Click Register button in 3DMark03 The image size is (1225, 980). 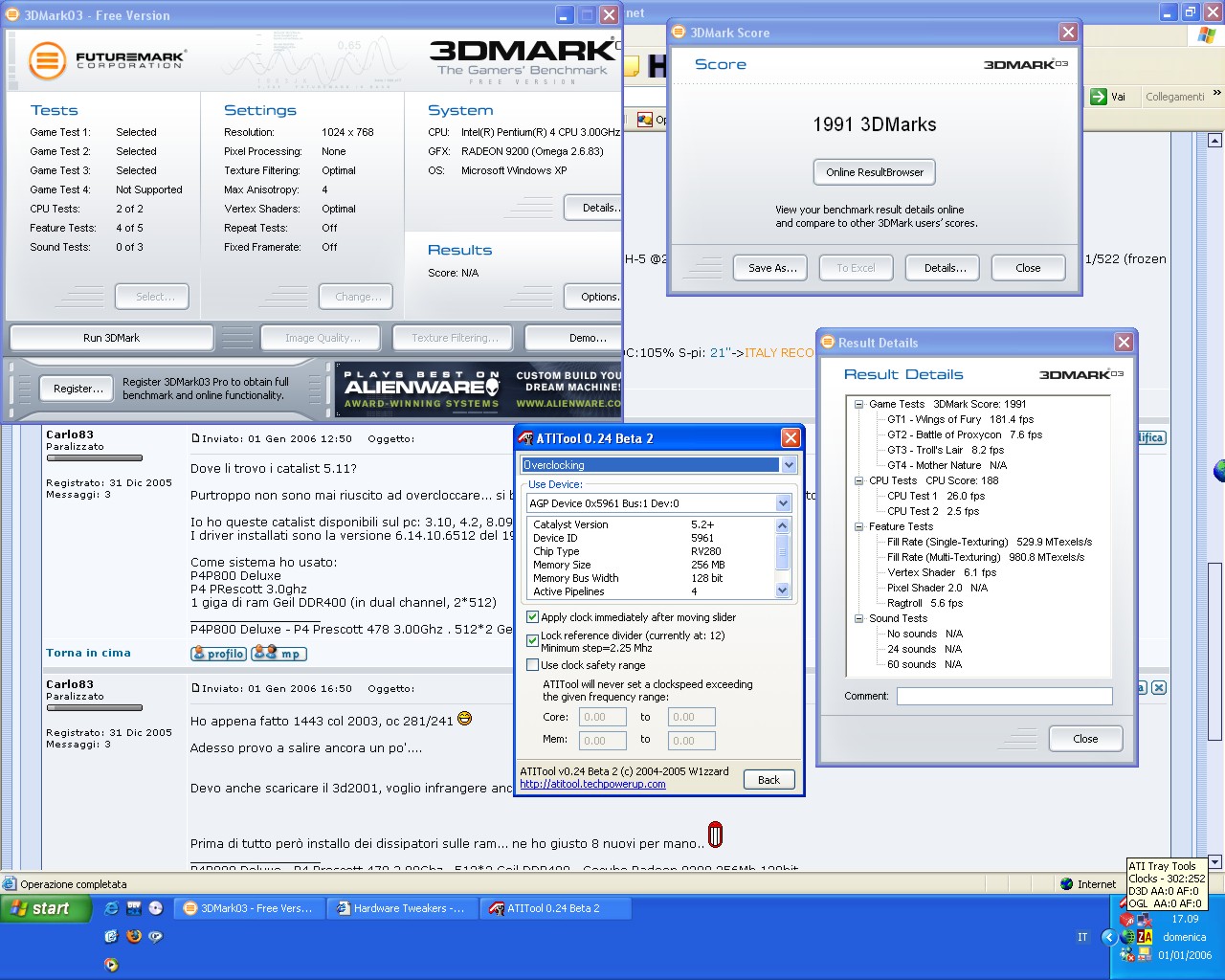78,389
